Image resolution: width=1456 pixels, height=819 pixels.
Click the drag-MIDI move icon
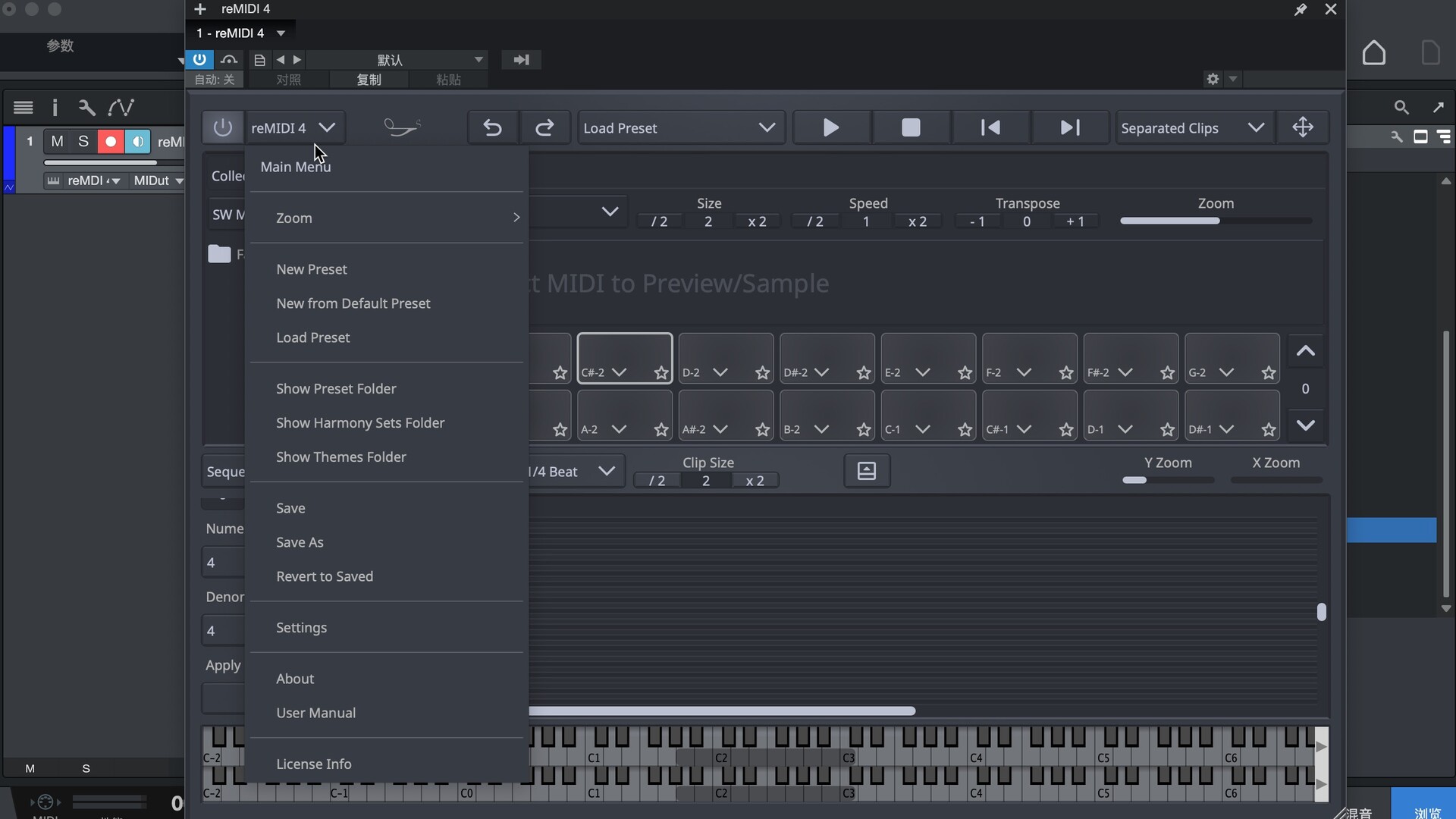pos(1303,127)
